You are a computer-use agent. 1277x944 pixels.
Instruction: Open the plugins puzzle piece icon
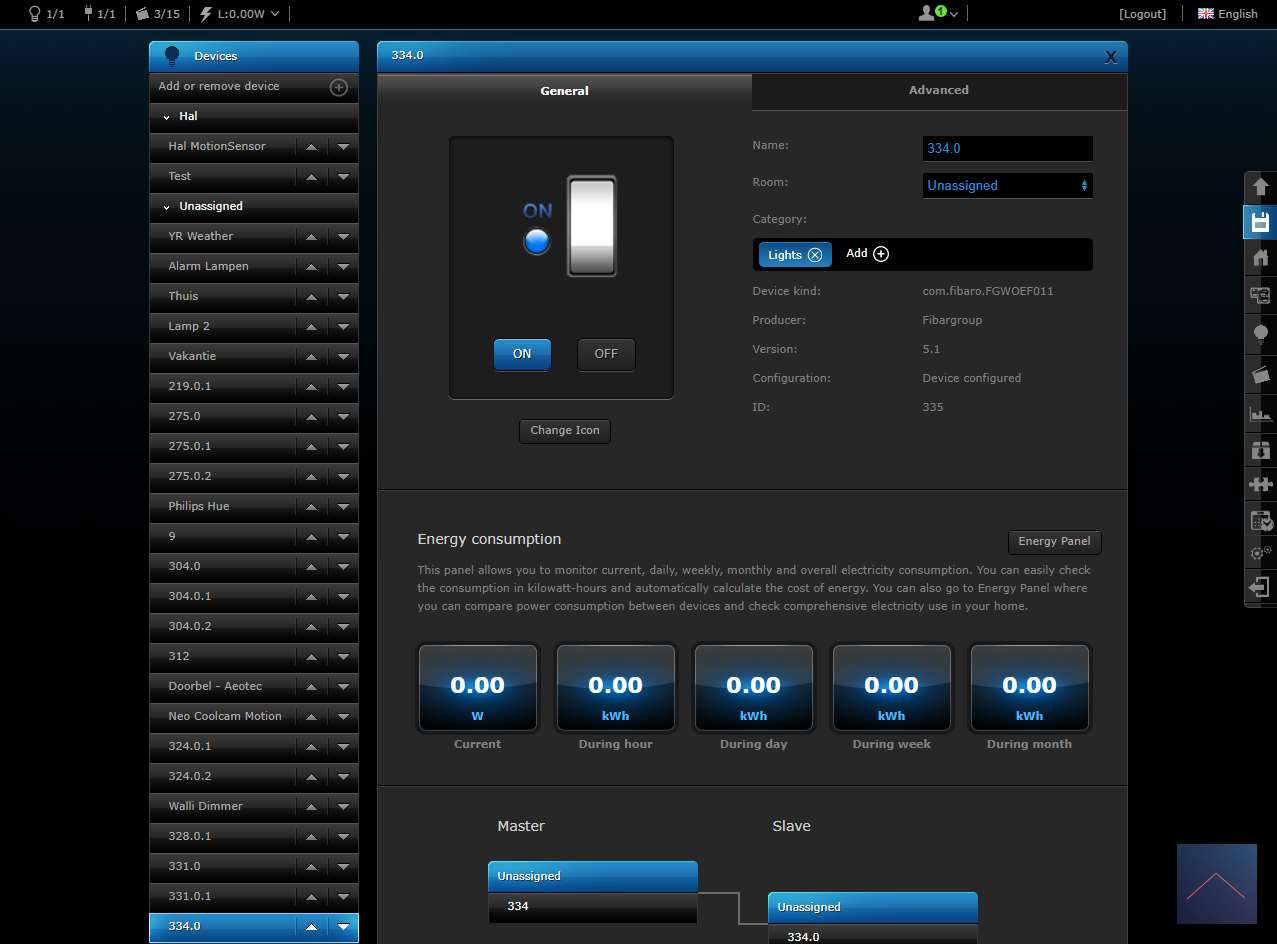tap(1260, 484)
